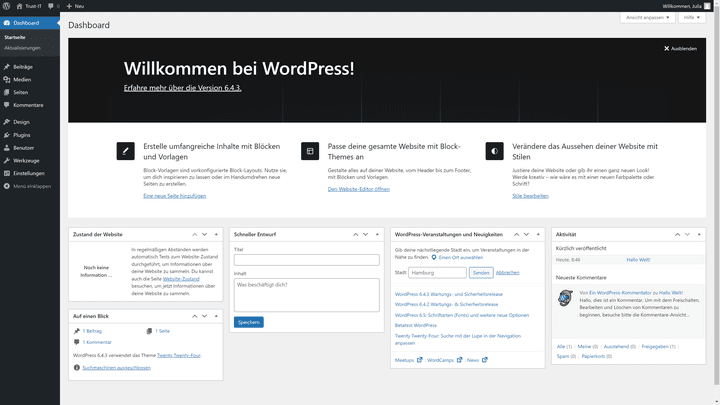Move Aktivität widget up
Viewport: 720px width, 405px height.
[677, 235]
